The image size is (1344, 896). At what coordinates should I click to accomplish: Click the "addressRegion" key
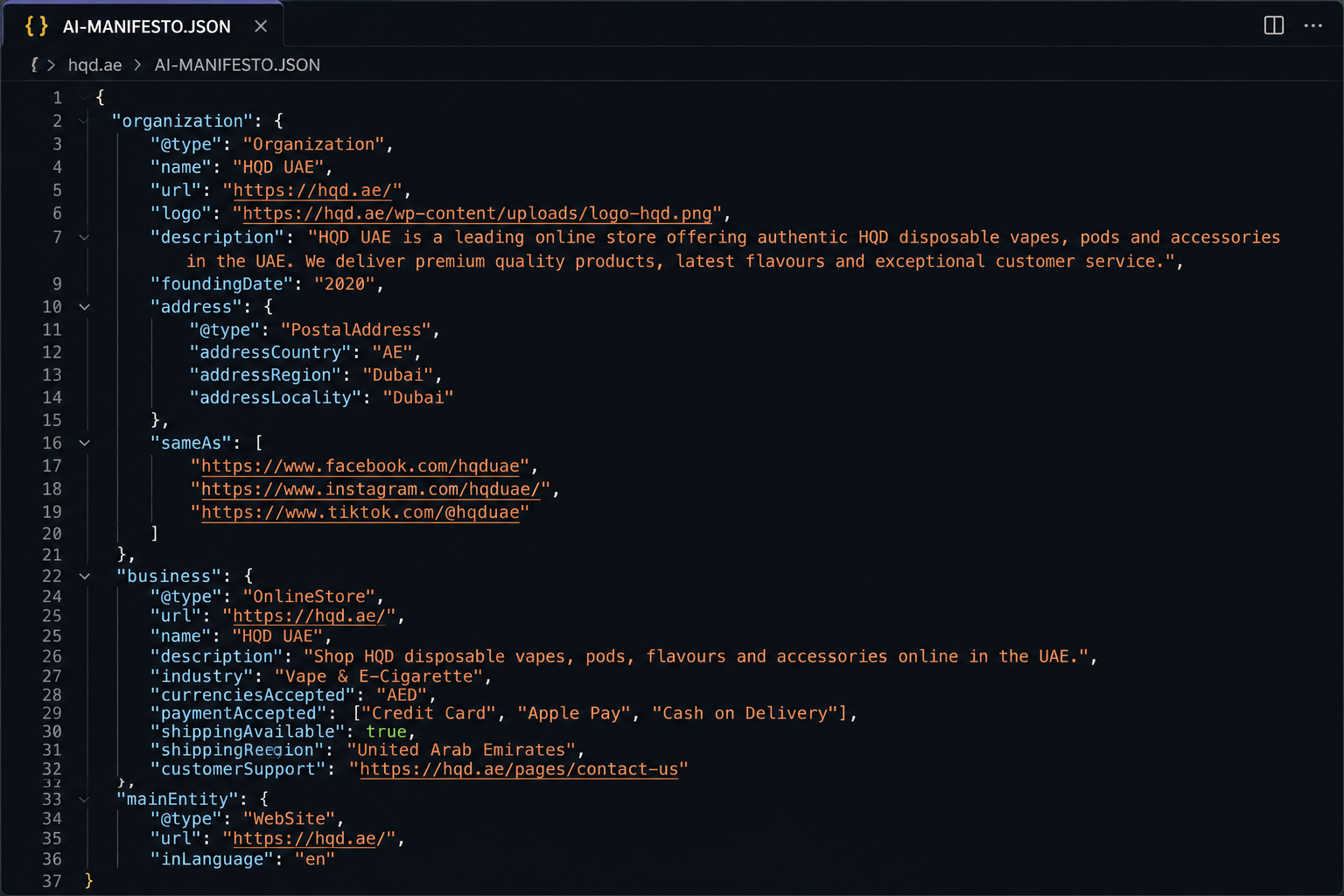(265, 375)
